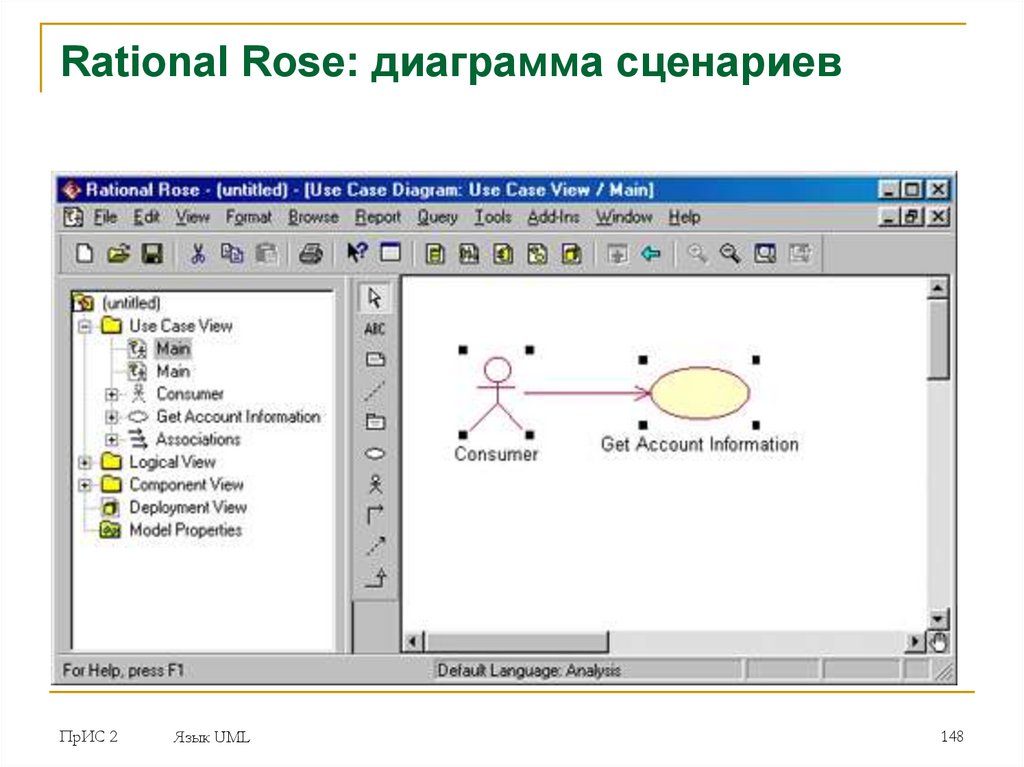
Task: Open the Window menu
Action: [624, 217]
